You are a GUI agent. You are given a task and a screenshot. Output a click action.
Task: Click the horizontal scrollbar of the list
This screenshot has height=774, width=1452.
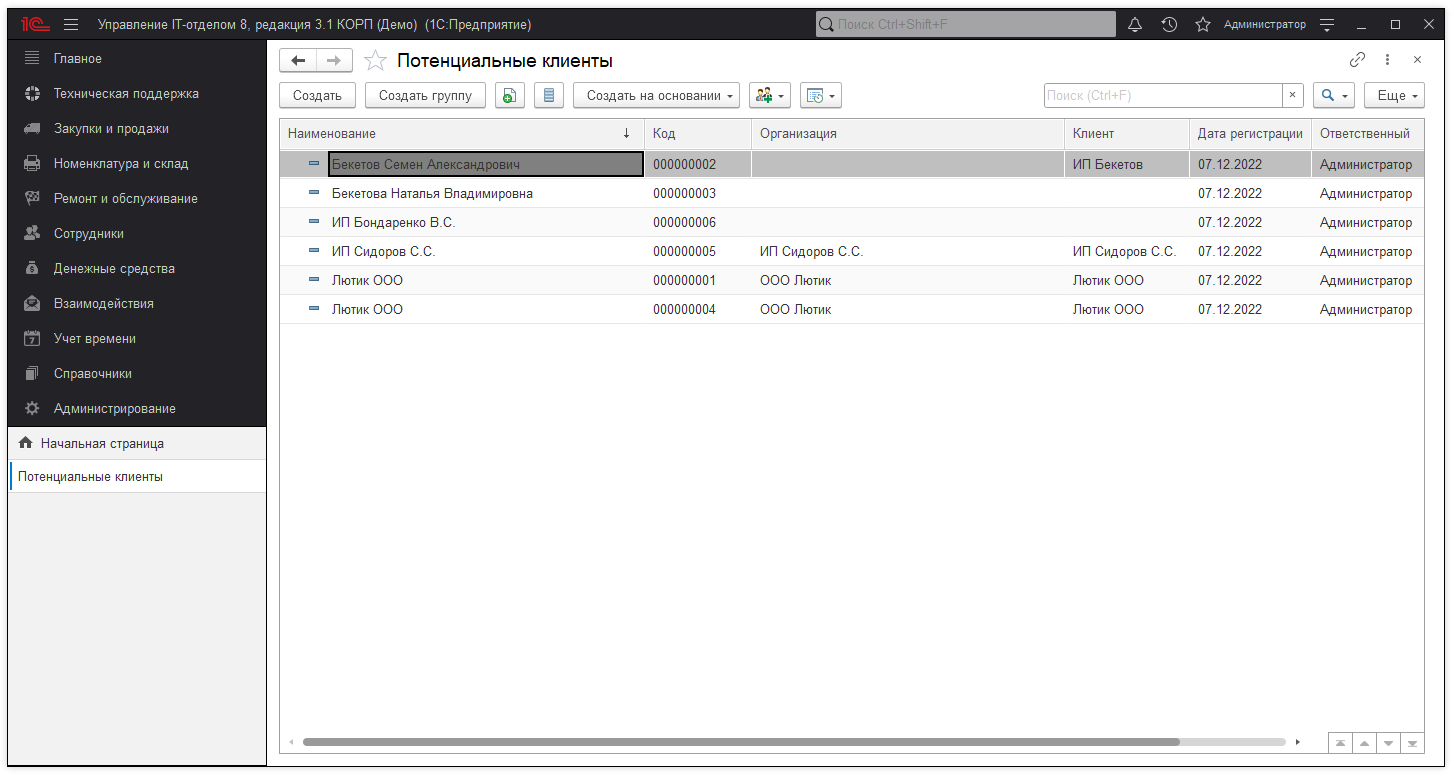click(x=740, y=742)
